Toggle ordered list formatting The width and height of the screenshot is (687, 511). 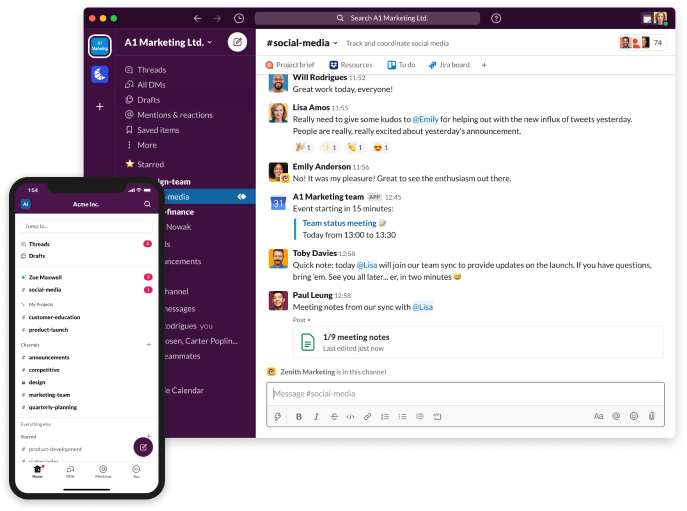[385, 417]
